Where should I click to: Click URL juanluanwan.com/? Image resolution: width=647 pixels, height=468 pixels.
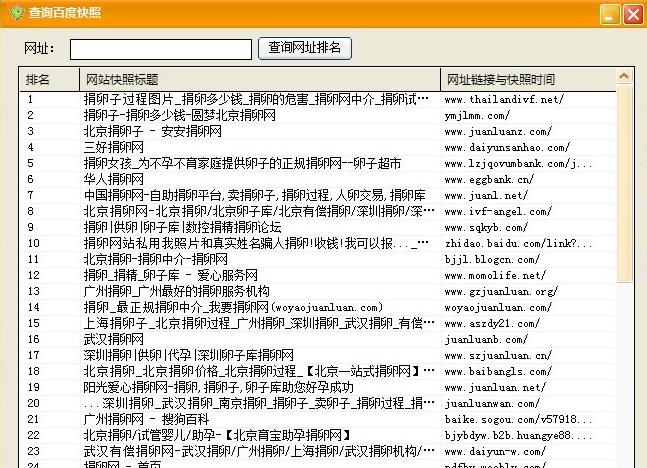pyautogui.click(x=492, y=404)
